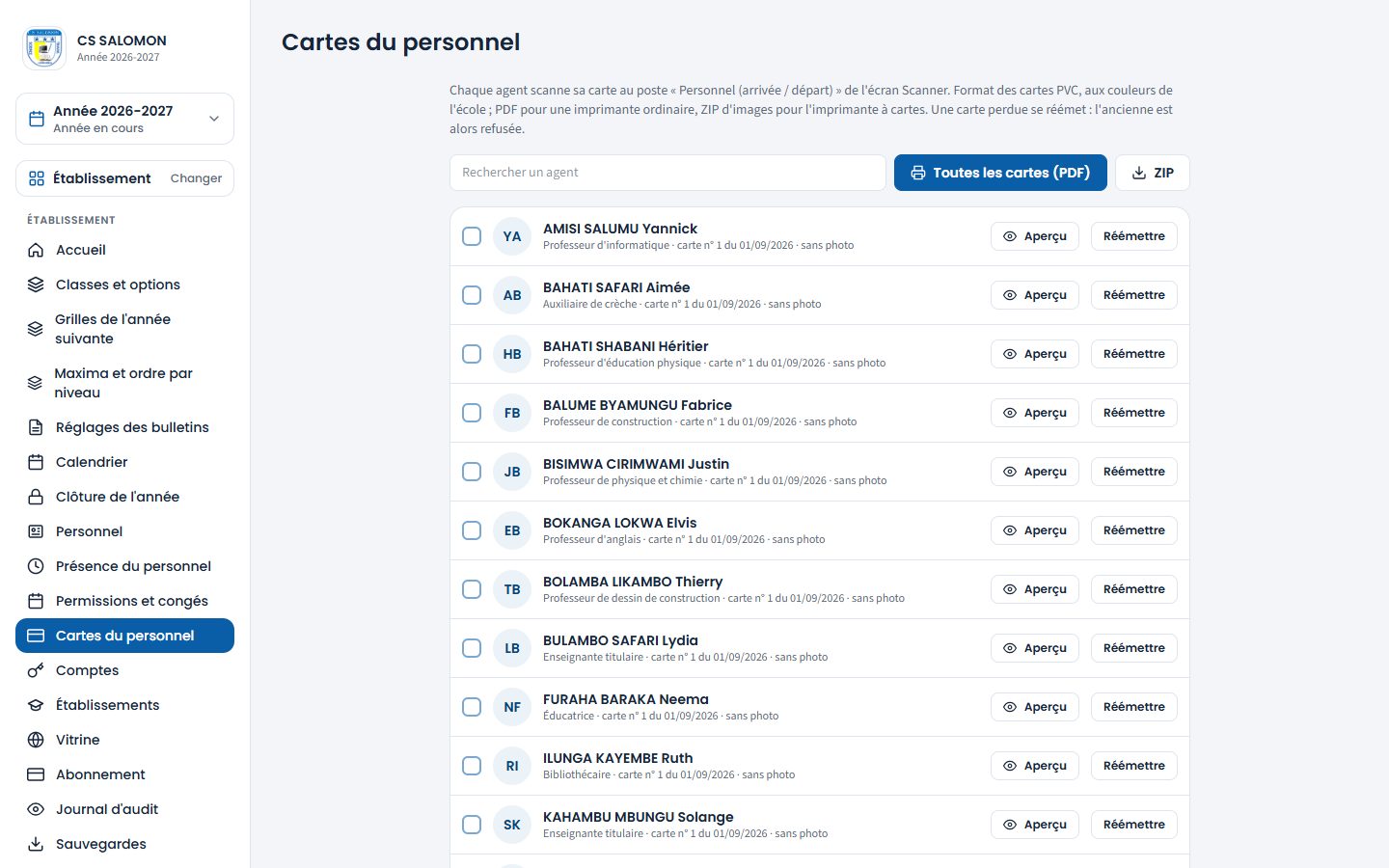Screen dimensions: 1389x868
Task: Click the layers icon for Classes et options
Action: 36,285
